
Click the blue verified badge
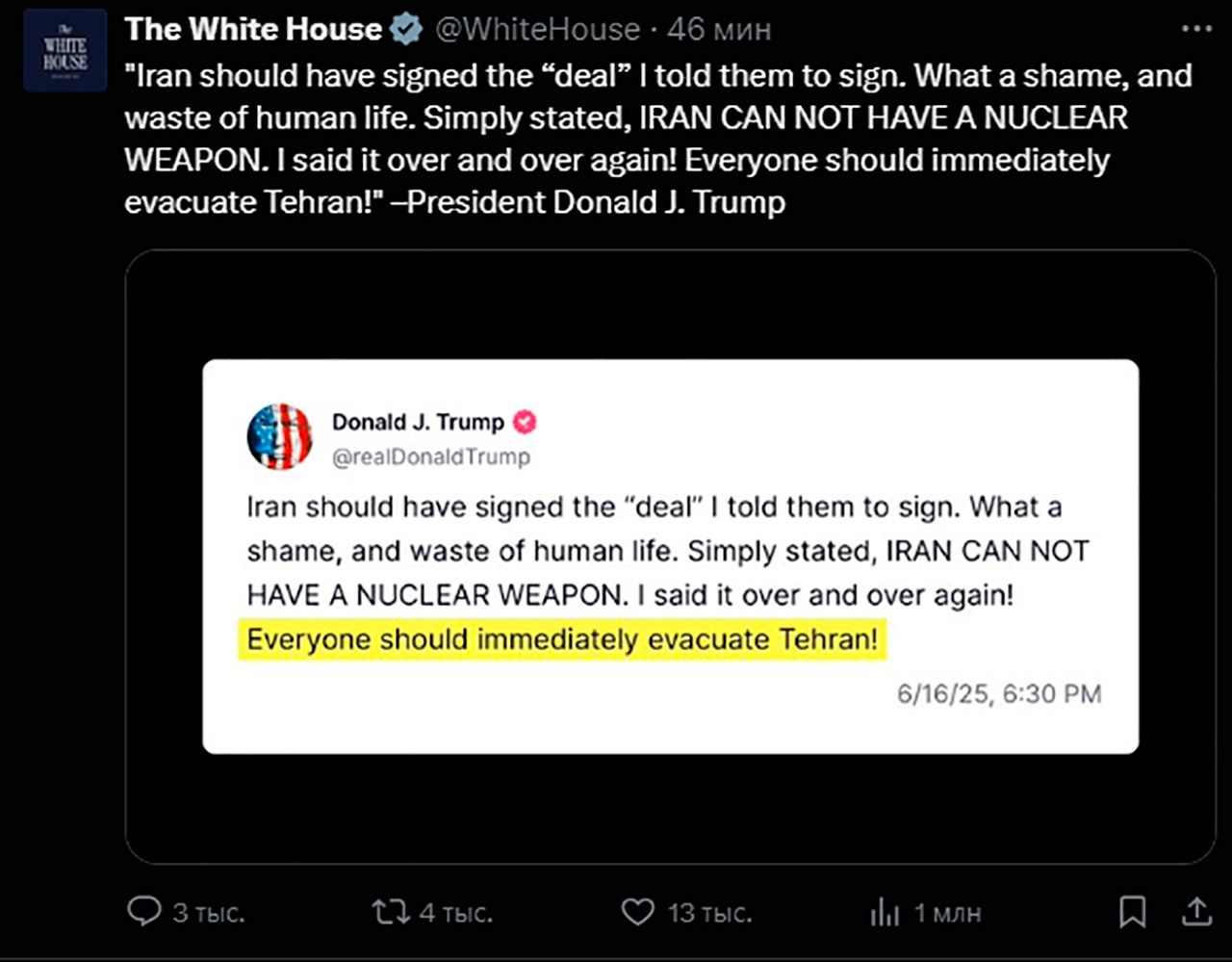tap(406, 30)
